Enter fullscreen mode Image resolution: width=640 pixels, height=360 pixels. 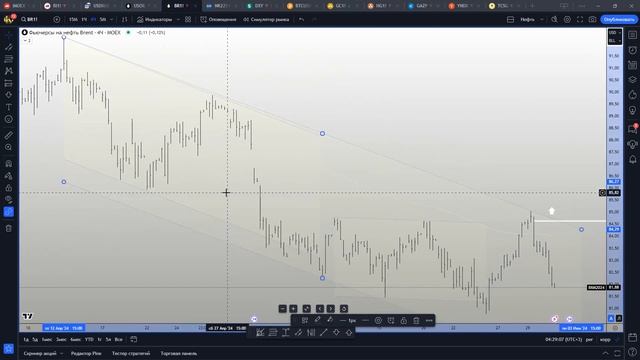click(580, 19)
